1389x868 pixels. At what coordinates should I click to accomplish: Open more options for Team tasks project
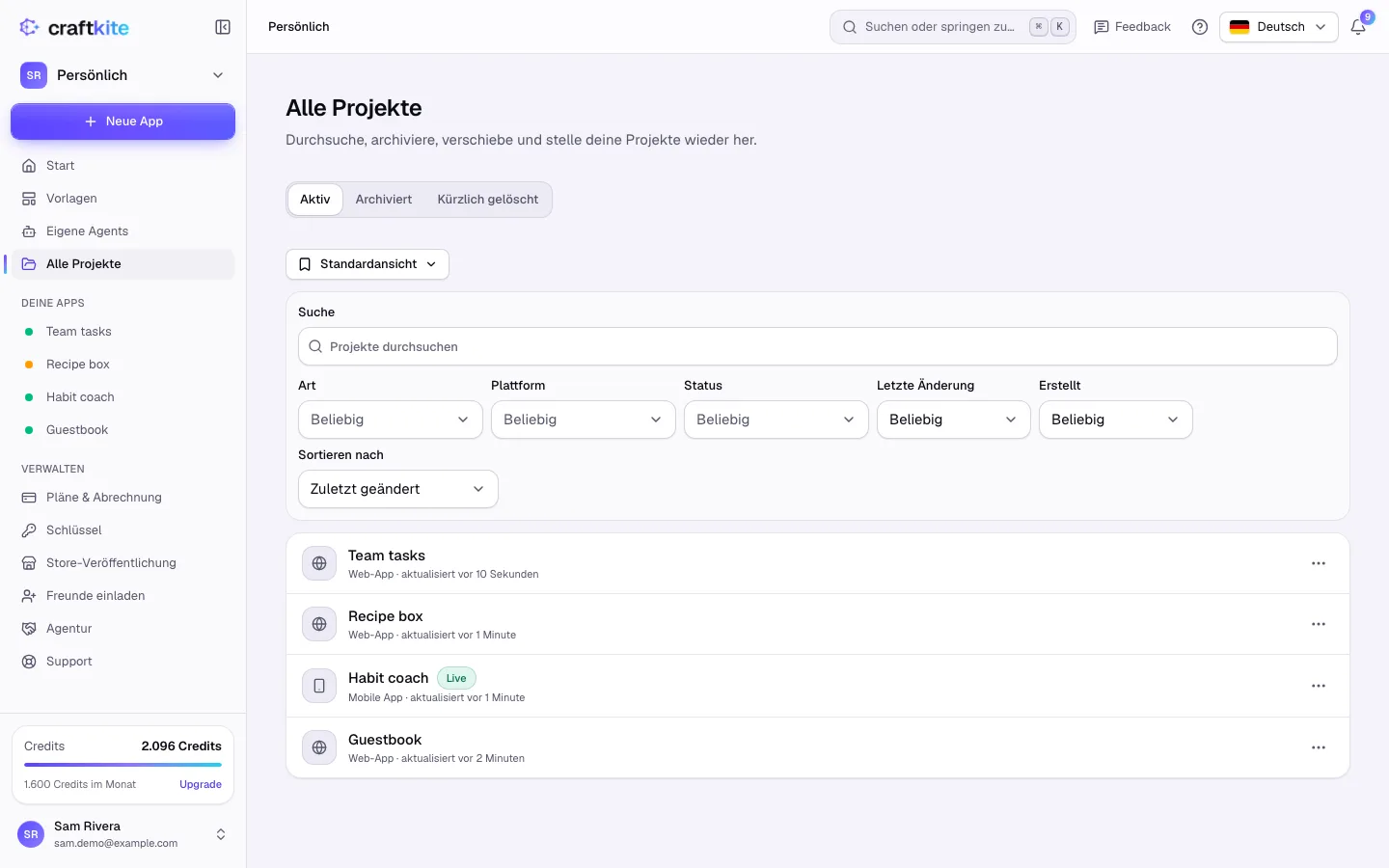1319,563
